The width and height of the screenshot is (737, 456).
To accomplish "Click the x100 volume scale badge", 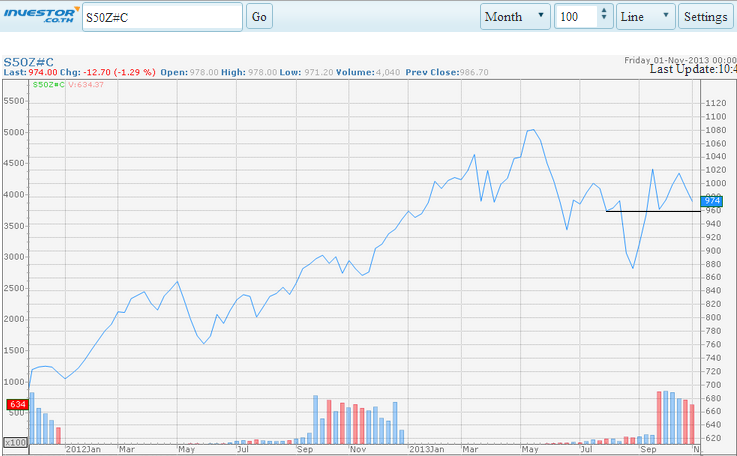I will coord(16,442).
